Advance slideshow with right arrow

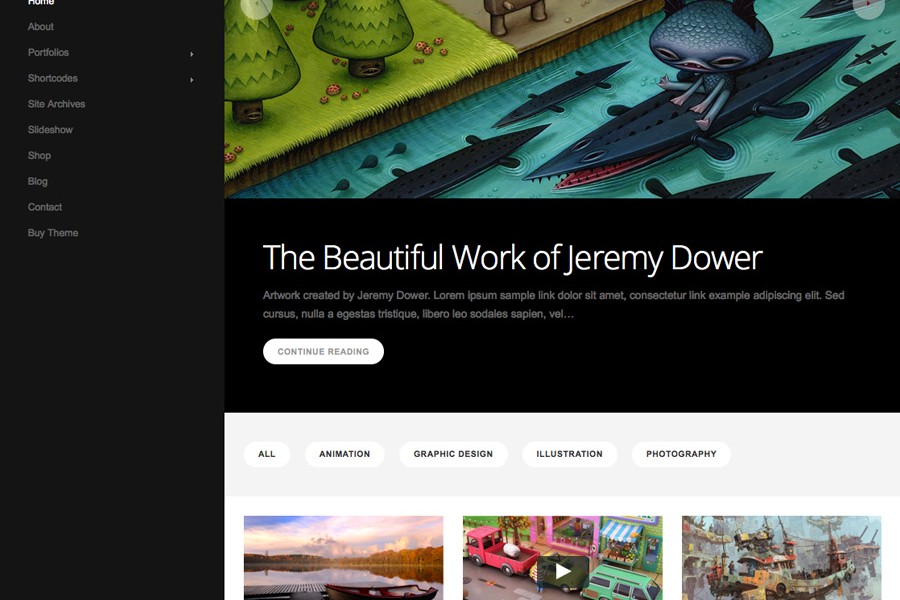[x=868, y=7]
